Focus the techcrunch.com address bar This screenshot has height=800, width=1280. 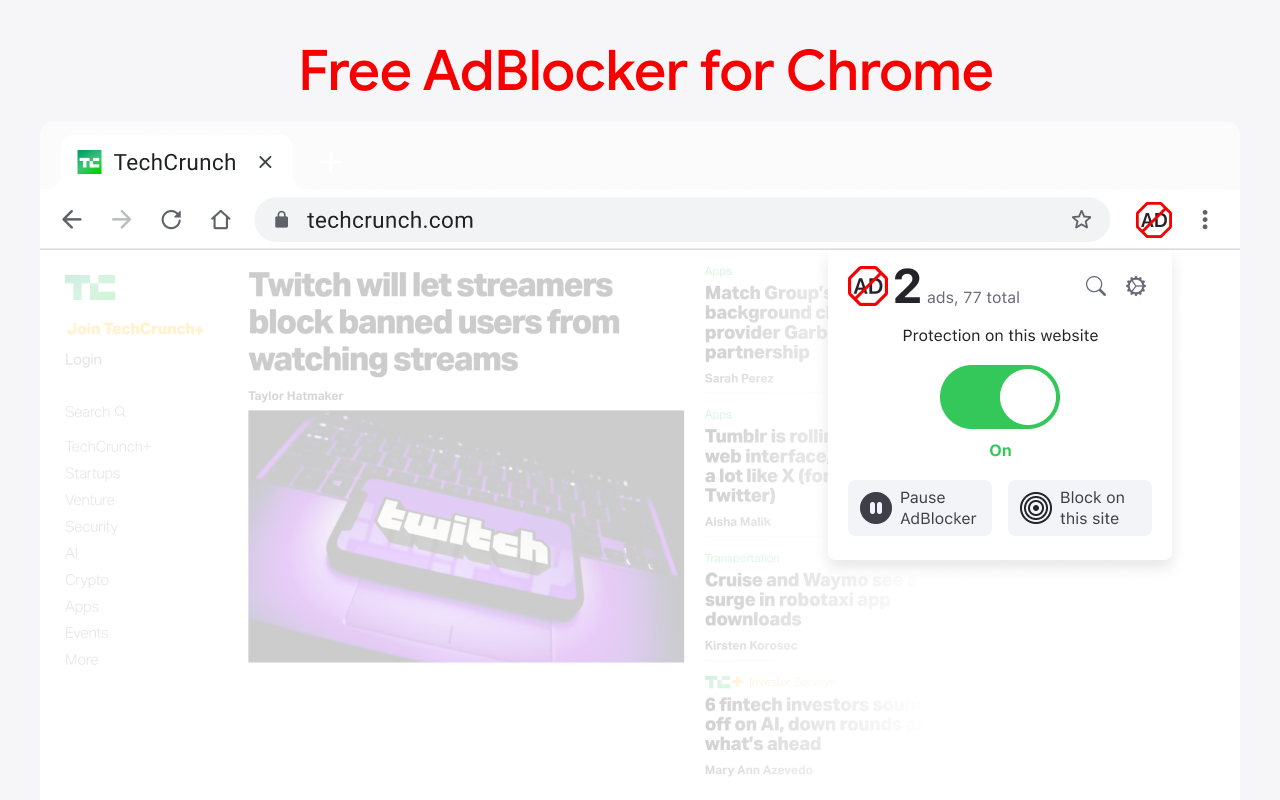pyautogui.click(x=682, y=220)
